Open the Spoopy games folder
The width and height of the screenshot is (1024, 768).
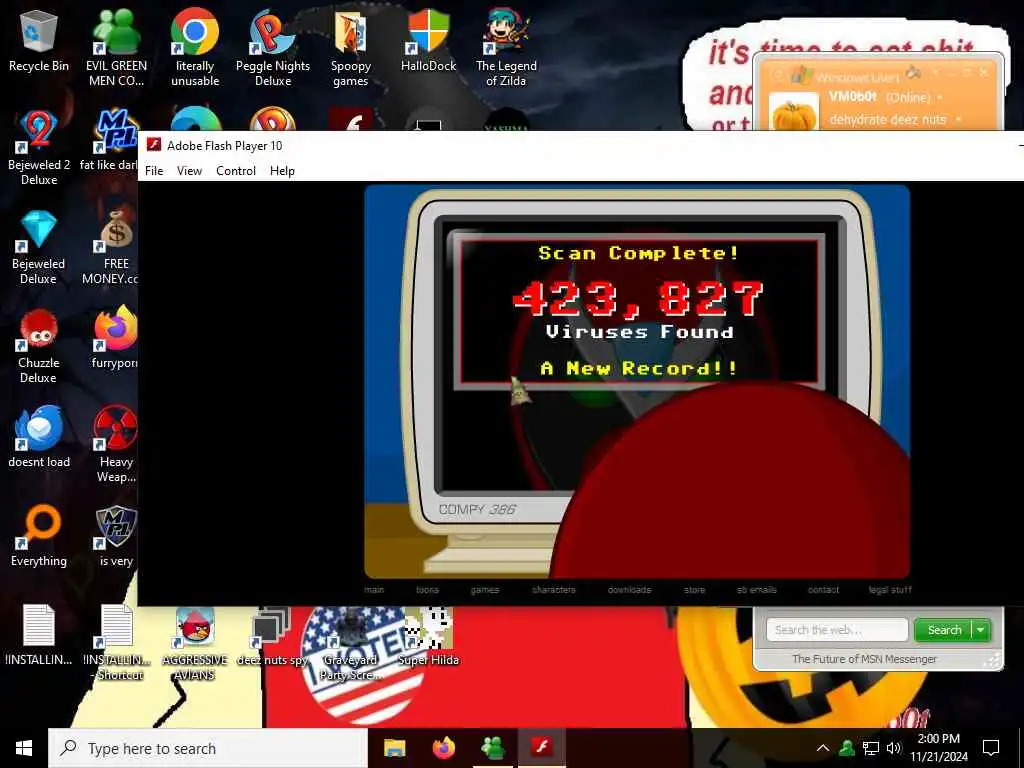pyautogui.click(x=351, y=47)
